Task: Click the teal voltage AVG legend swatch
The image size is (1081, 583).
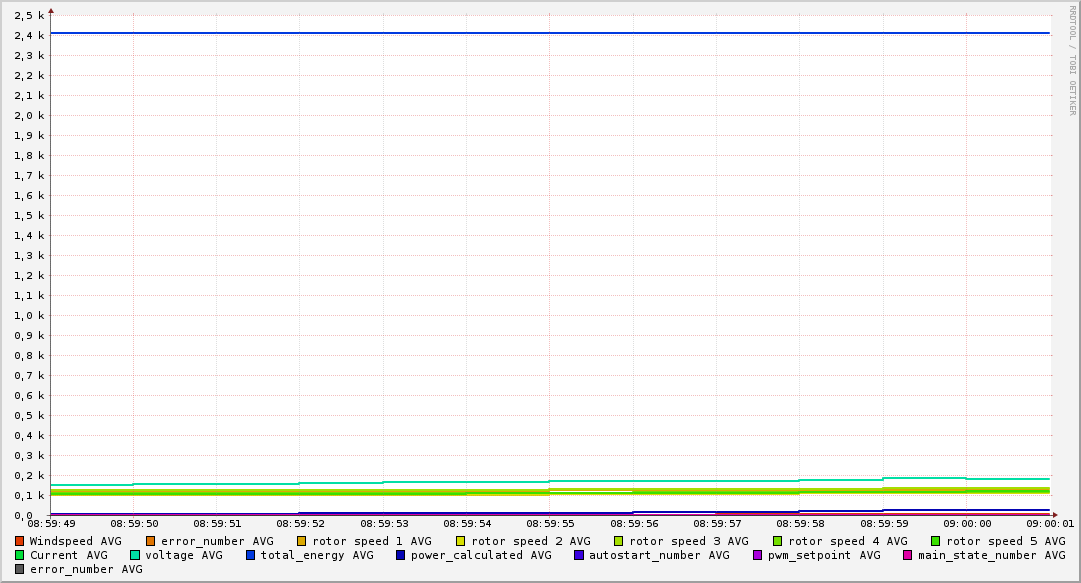Action: point(135,555)
